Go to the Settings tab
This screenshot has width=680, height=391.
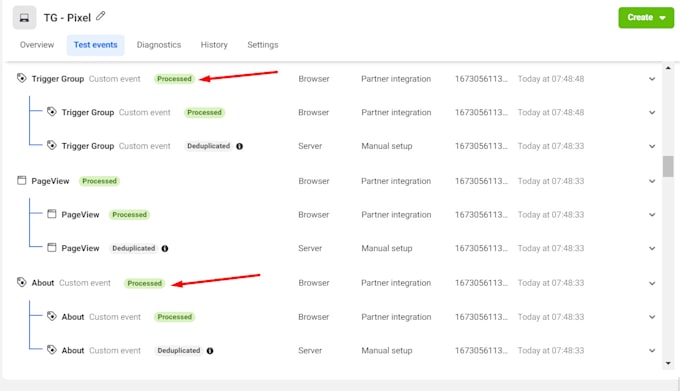coord(263,45)
